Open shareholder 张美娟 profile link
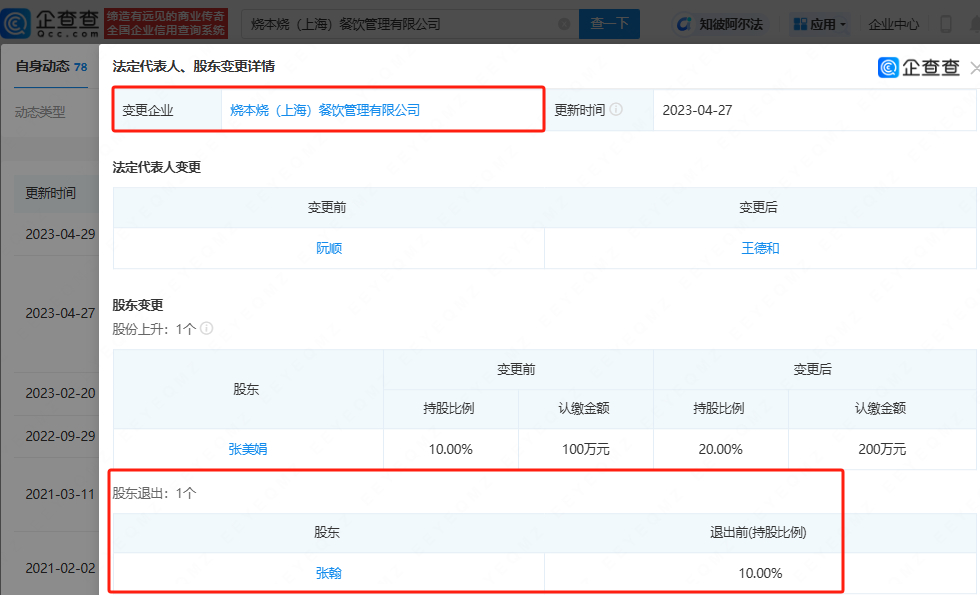Screen dimensions: 980x595 coord(248,449)
